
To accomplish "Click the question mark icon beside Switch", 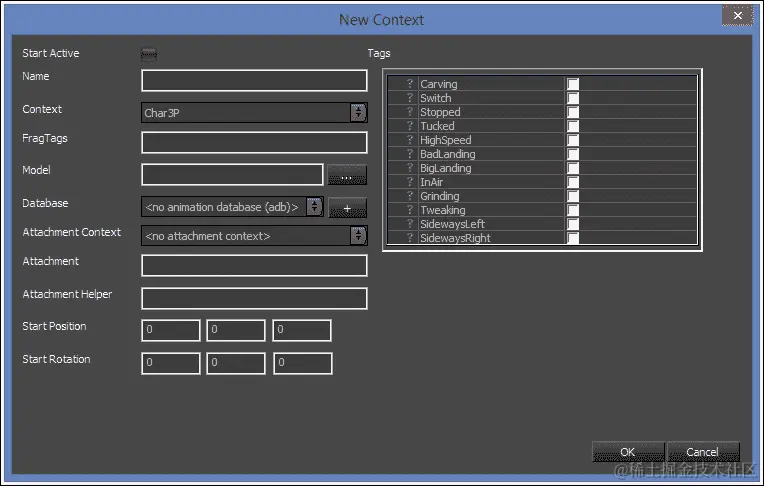I will [410, 98].
